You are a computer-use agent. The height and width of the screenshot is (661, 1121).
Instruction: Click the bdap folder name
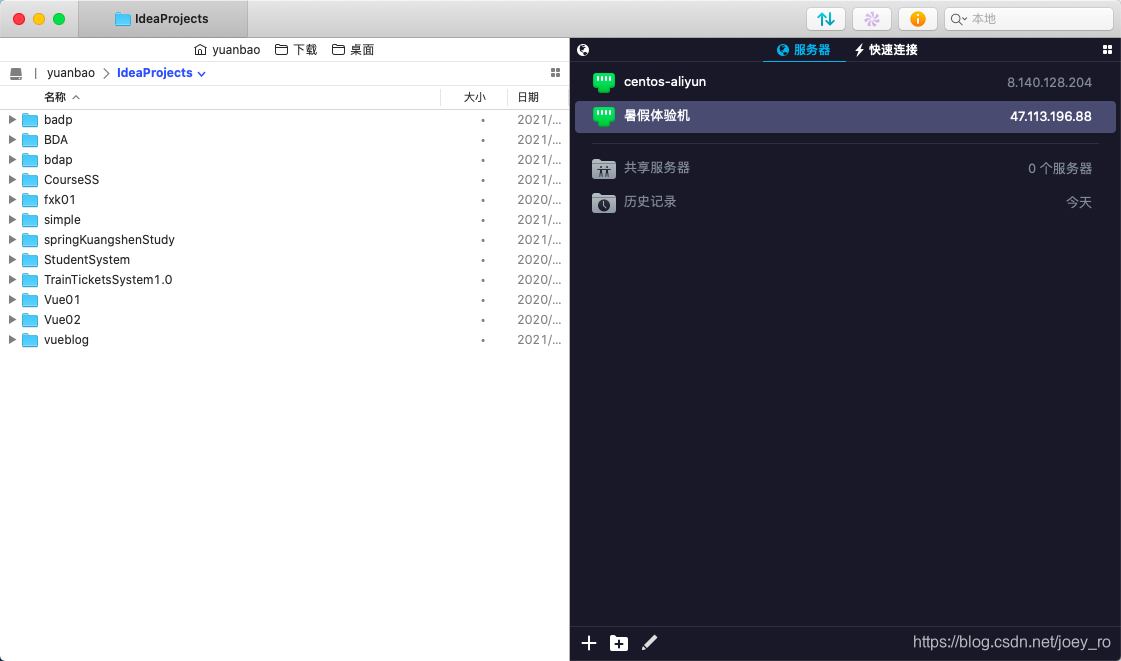[58, 159]
